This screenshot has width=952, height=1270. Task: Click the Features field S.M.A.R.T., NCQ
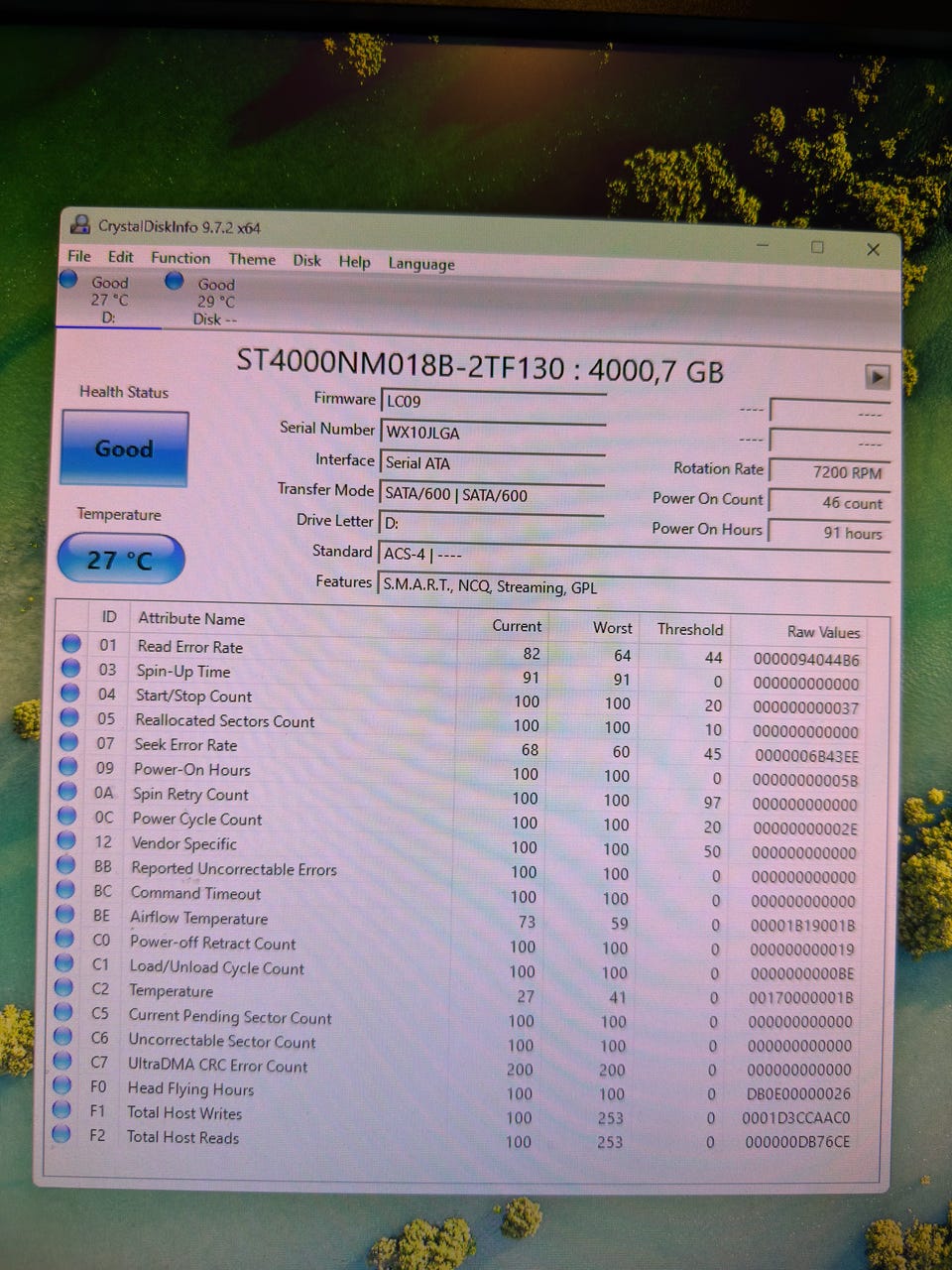coord(635,585)
